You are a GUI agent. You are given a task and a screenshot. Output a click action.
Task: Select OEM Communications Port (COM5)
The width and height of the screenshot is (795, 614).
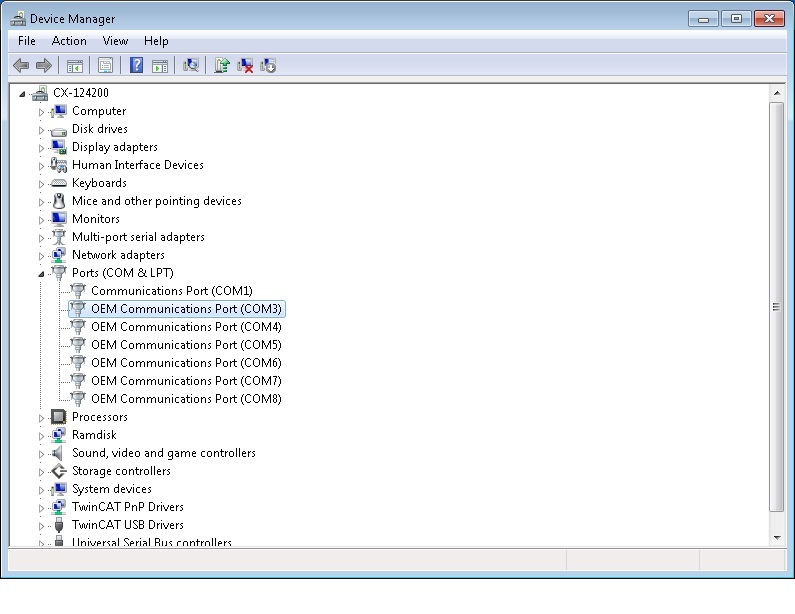[186, 345]
